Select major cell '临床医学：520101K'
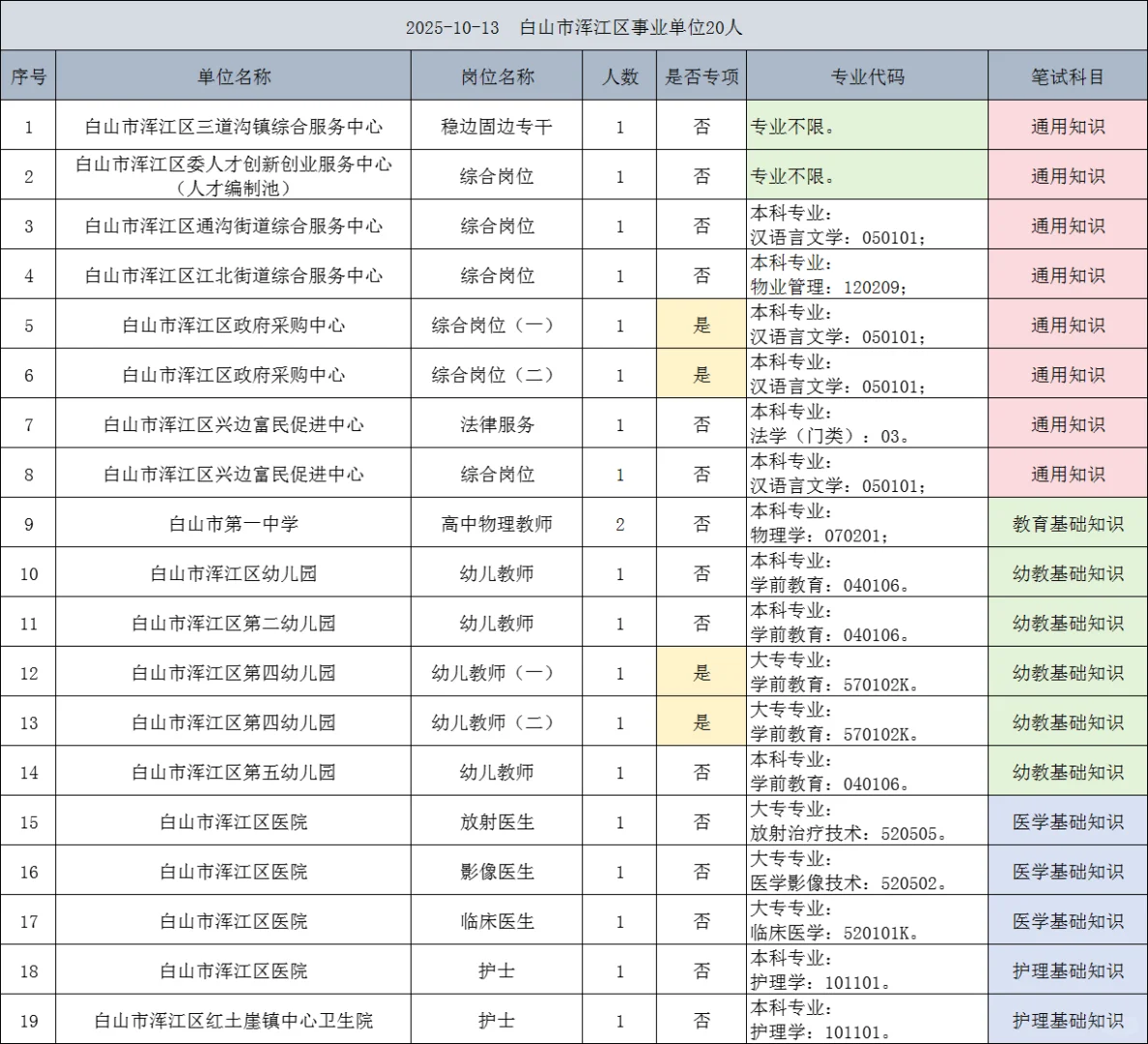 (868, 921)
